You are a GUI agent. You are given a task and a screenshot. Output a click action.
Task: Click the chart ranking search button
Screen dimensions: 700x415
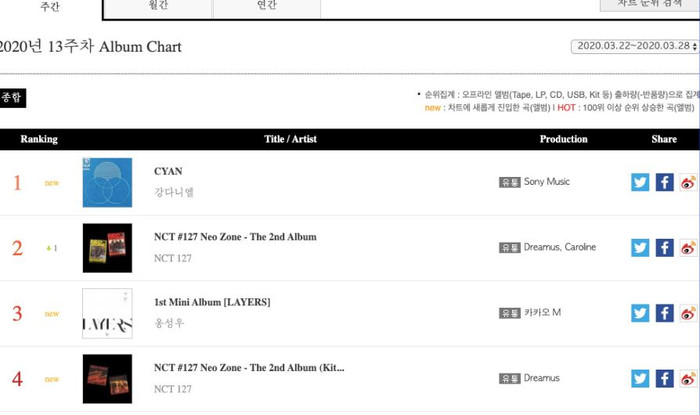point(650,4)
